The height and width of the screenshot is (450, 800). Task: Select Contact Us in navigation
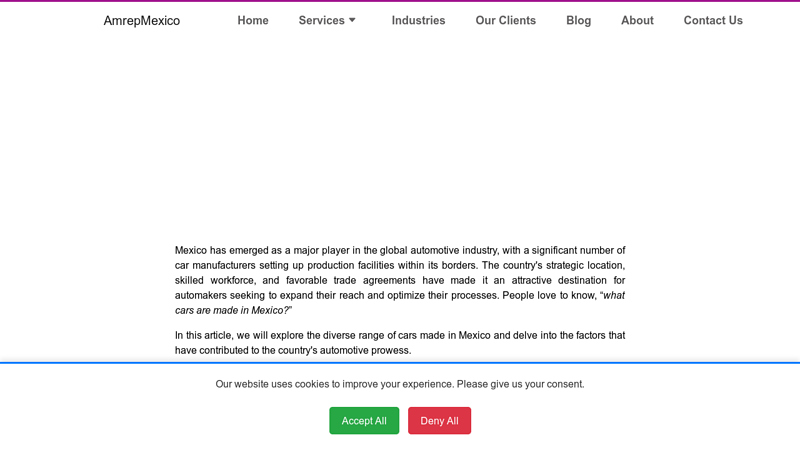713,20
